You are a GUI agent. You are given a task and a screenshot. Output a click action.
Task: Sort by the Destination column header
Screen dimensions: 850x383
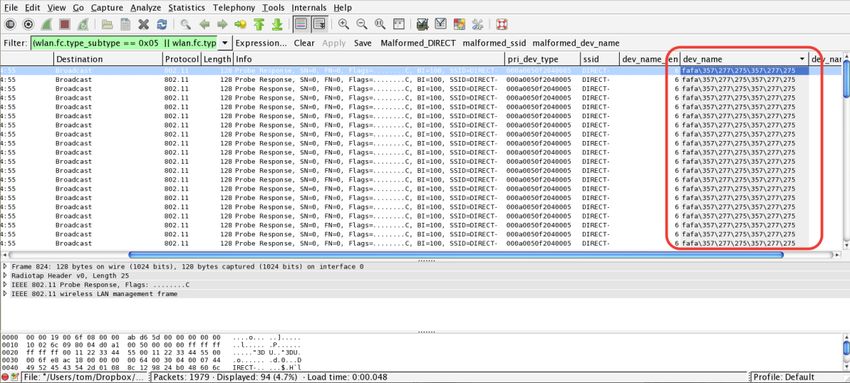point(108,59)
